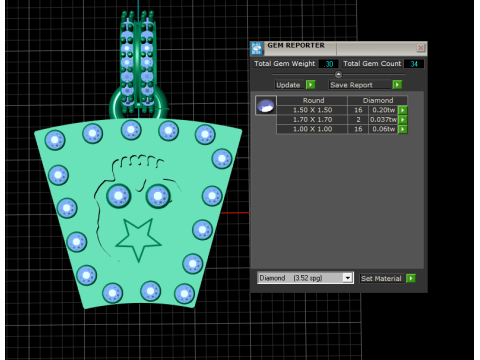Collapse the panel using the circular arrow handle
480x360 pixels.
click(x=338, y=74)
